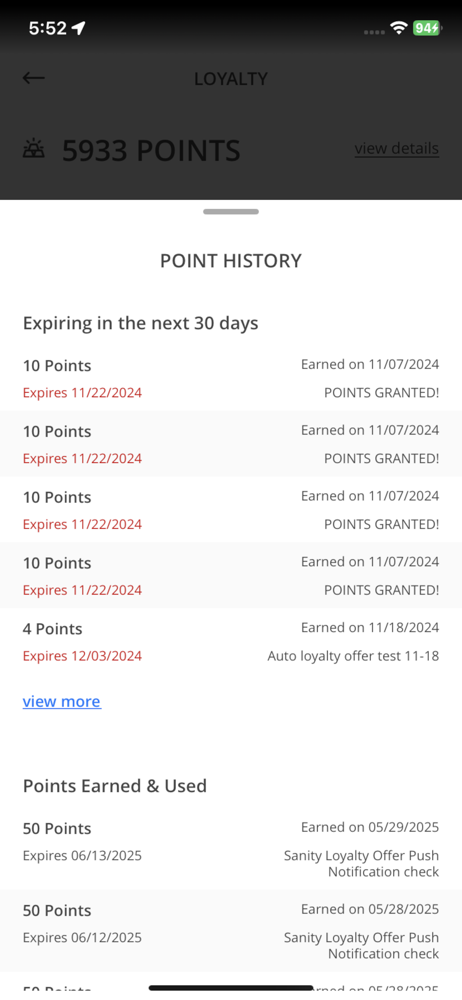Grab the bottom sheet drag handle
Image resolution: width=462 pixels, height=1000 pixels.
pyautogui.click(x=231, y=212)
